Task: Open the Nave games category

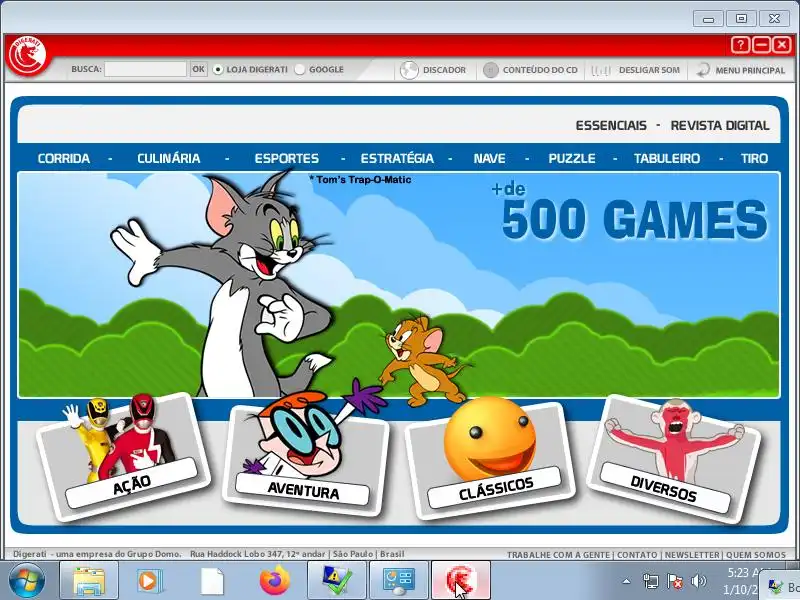Action: click(489, 159)
